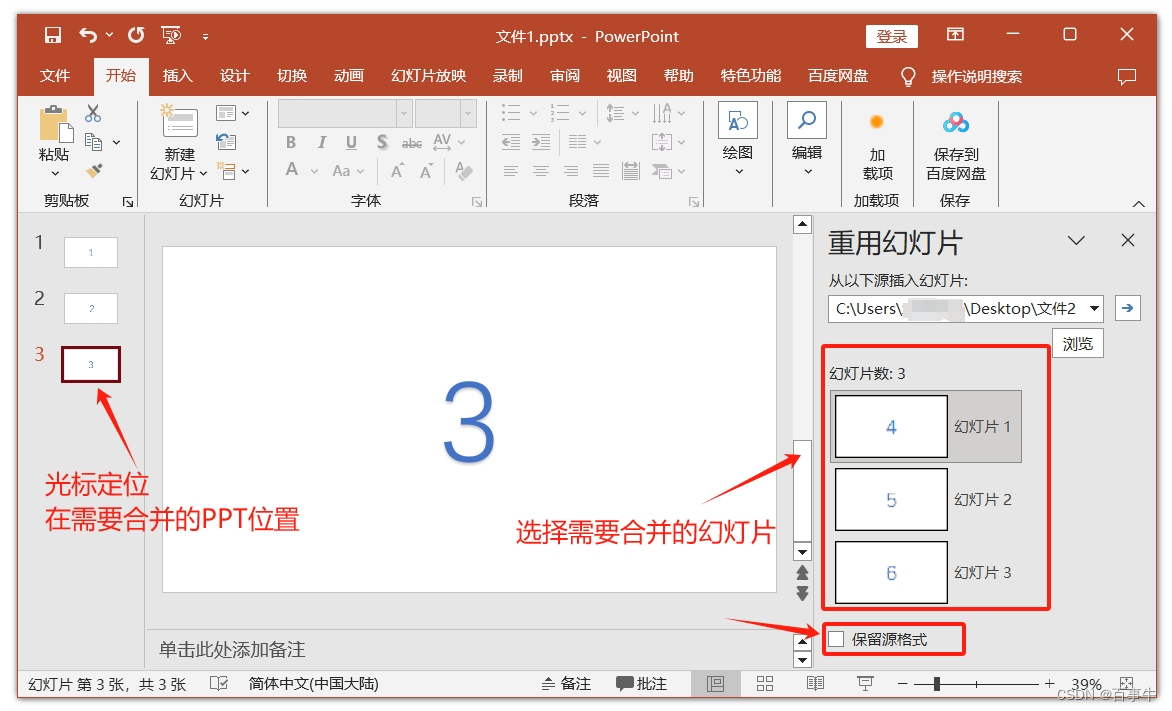The image size is (1172, 711).
Task: Start slideshow from beginning icon
Action: [x=171, y=35]
